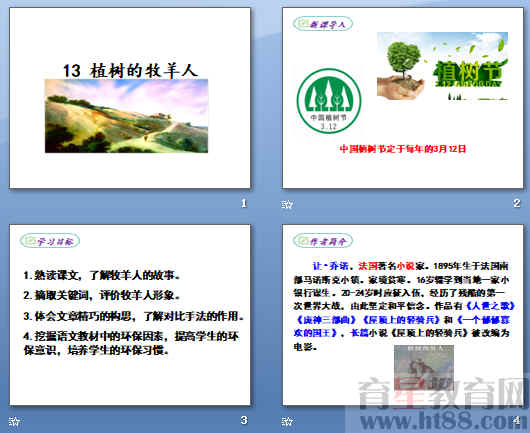
Task: Click the round 中国植树节 3.12 logo
Action: [329, 101]
